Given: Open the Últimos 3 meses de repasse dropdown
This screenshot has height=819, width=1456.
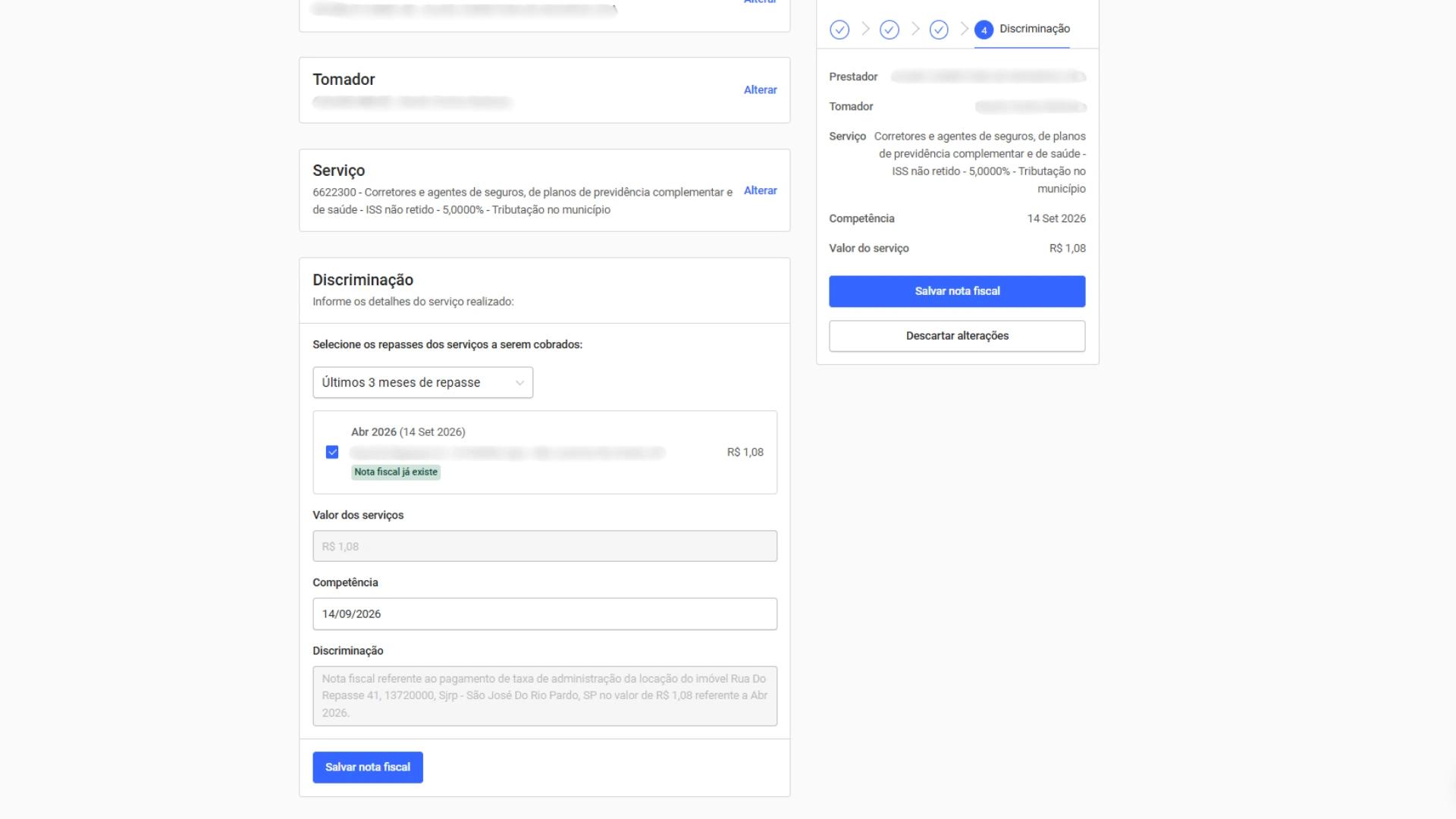Looking at the screenshot, I should coord(423,382).
